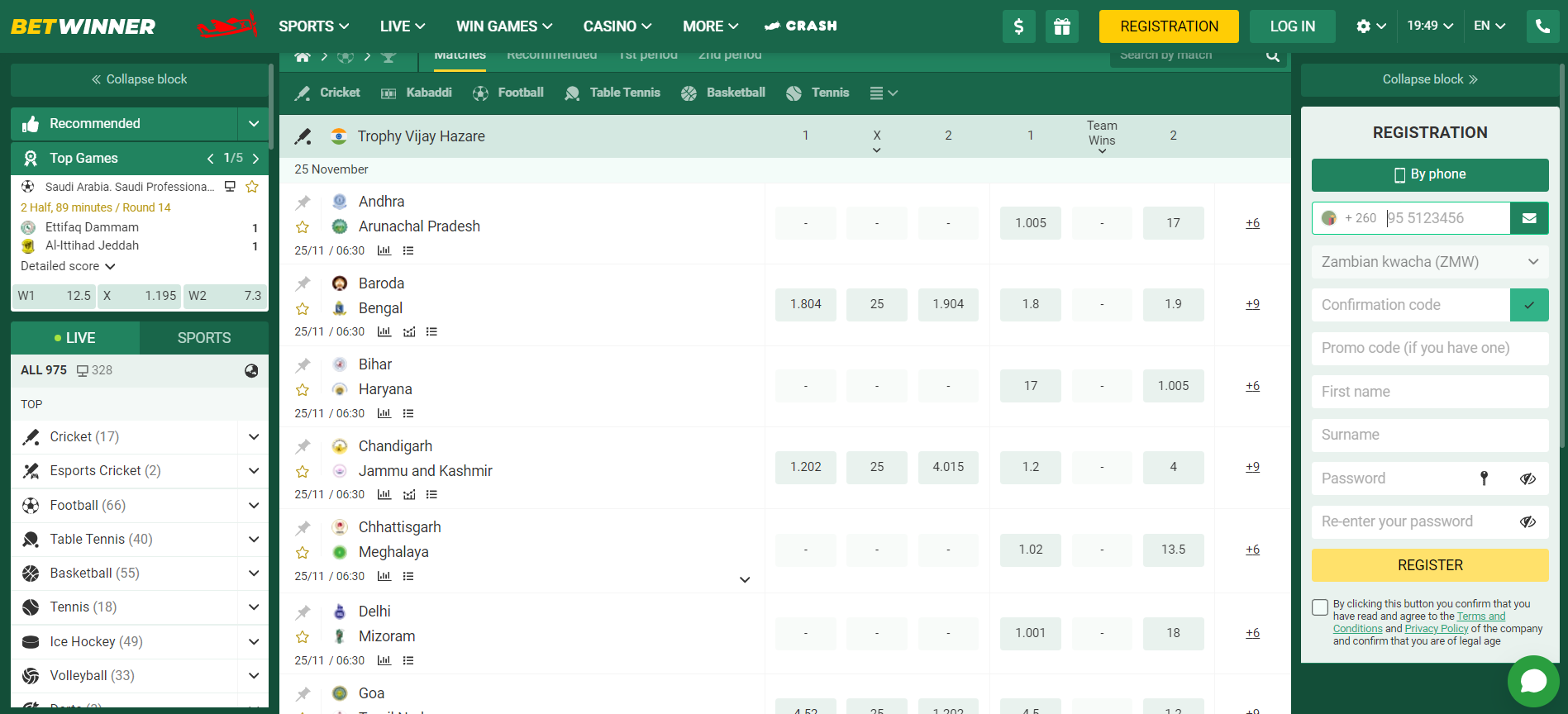Open the live chat bubble

[x=1533, y=681]
